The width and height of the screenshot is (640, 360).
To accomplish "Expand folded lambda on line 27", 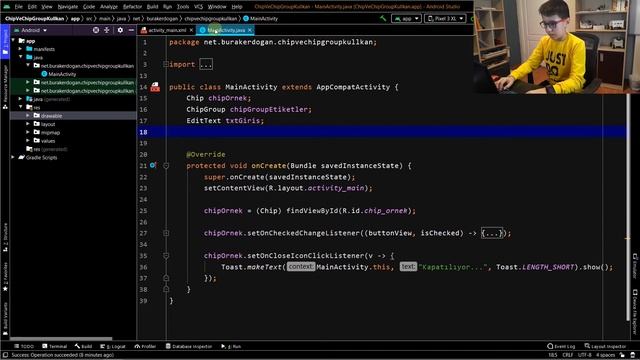I will [166, 233].
